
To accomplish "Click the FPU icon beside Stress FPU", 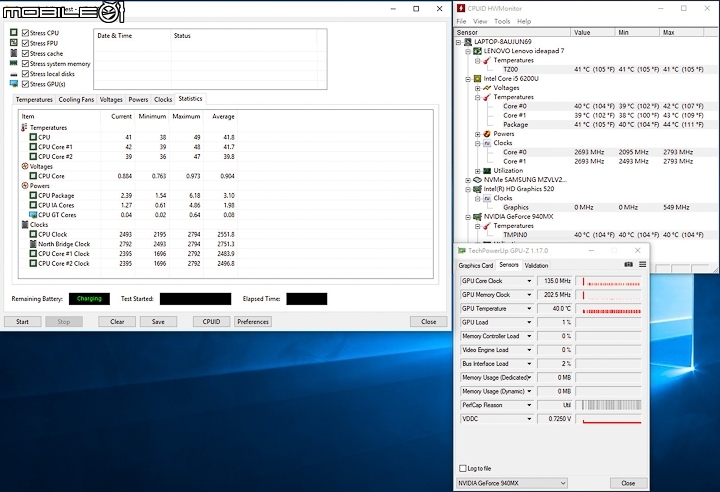I will (14, 43).
